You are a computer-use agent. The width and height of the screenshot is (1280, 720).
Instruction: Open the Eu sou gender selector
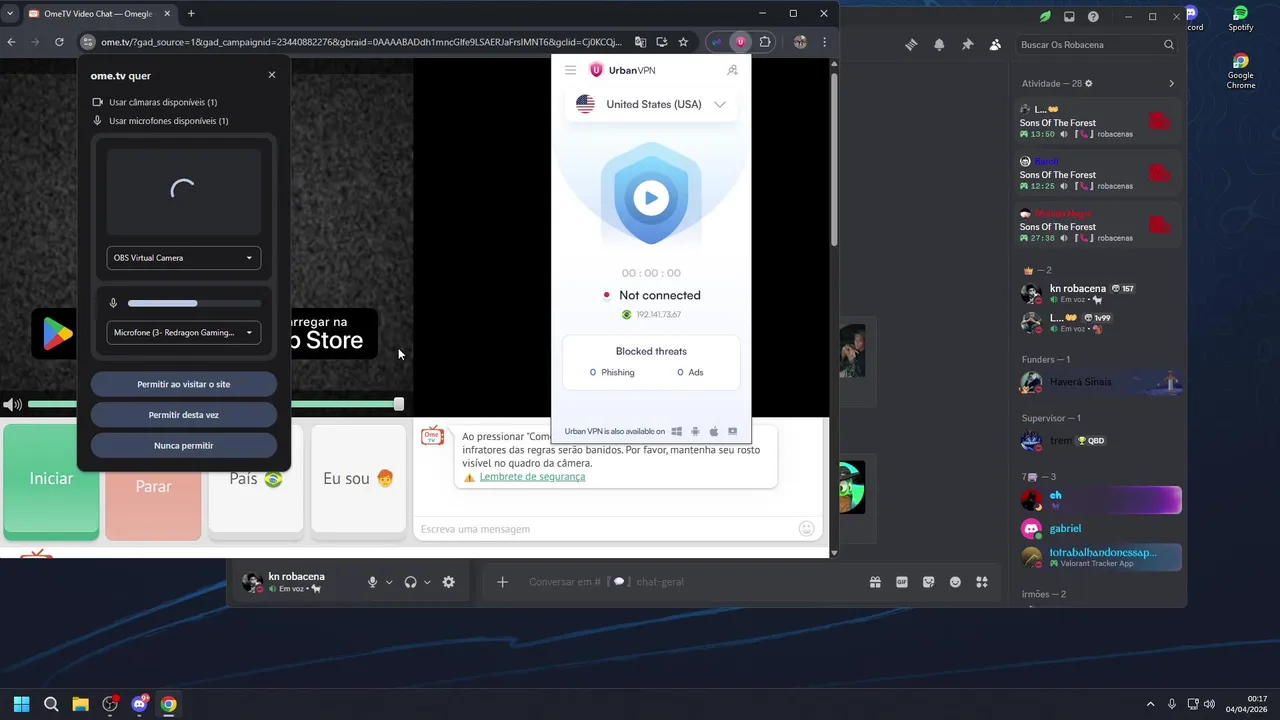358,480
